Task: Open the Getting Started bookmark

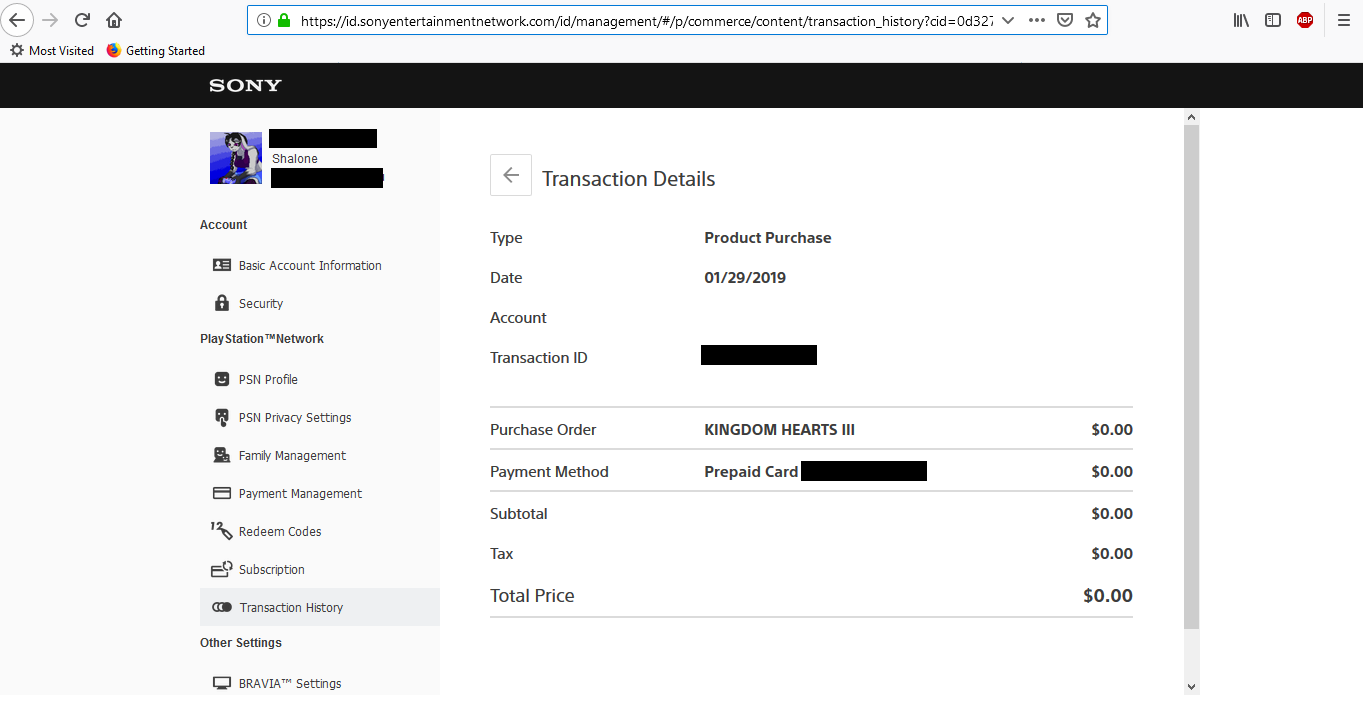Action: click(156, 50)
